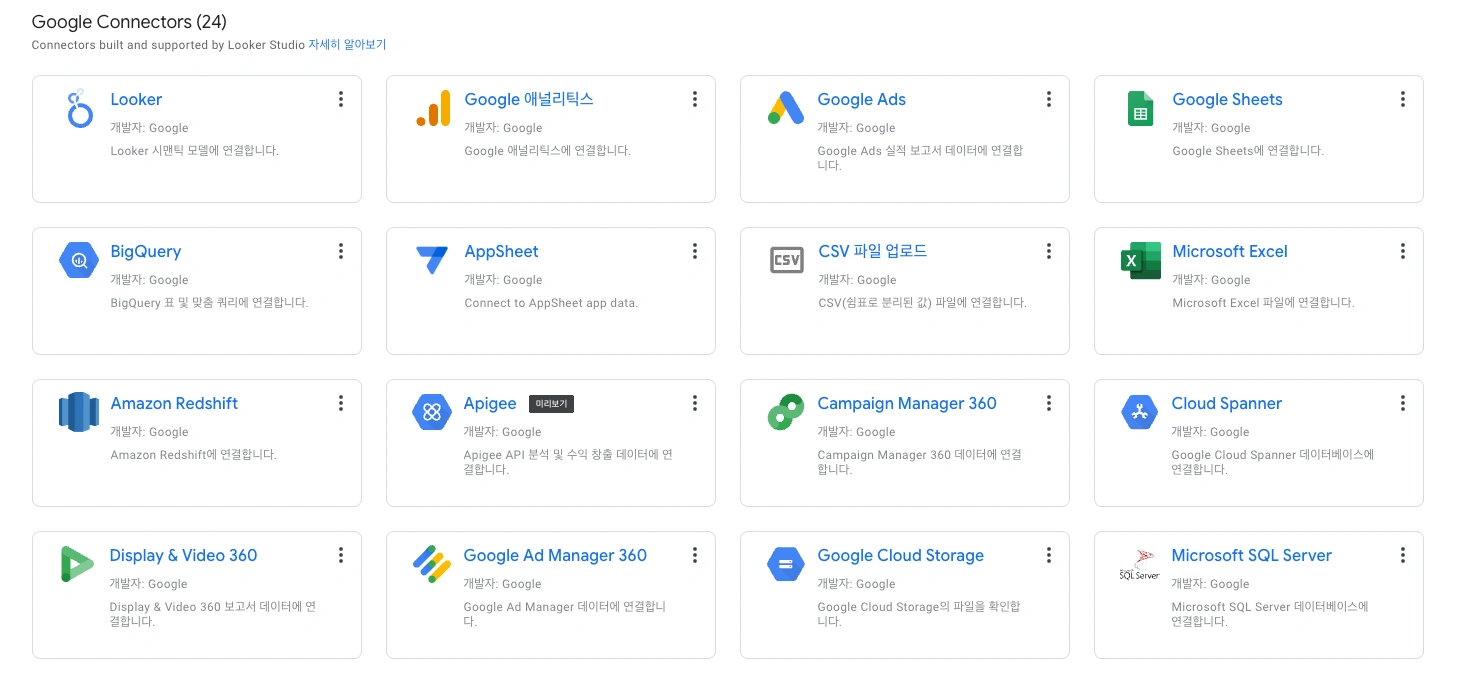Viewport: 1470px width, 674px height.
Task: Click the Looker connector logo icon
Action: pos(79,109)
